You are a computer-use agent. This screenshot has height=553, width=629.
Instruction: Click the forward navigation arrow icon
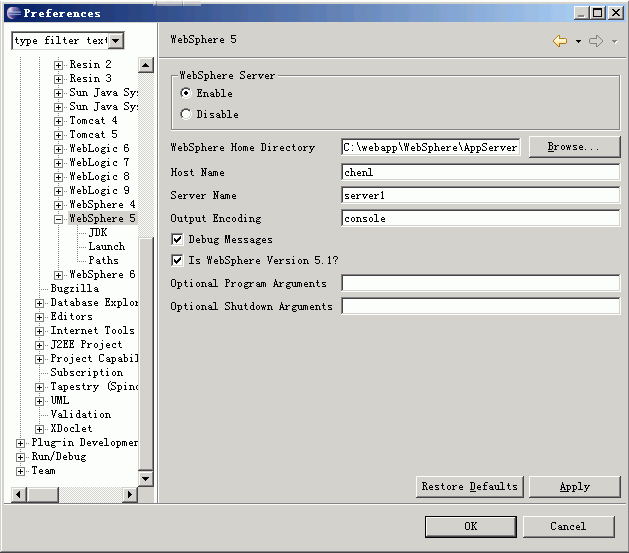(596, 41)
